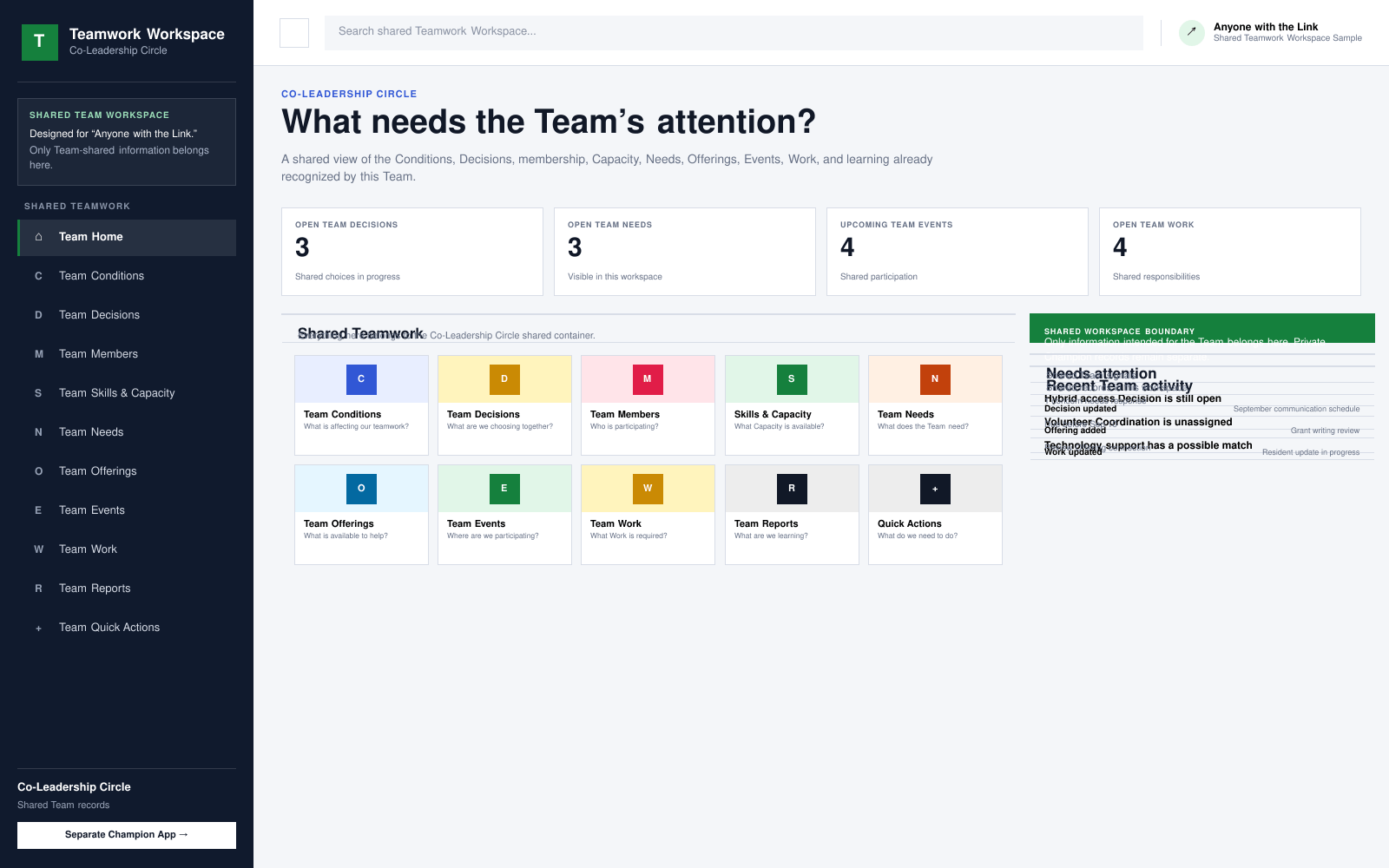Screen dimensions: 1389x868
Task: Open Team Offerings in the sidebar
Action: [x=127, y=471]
